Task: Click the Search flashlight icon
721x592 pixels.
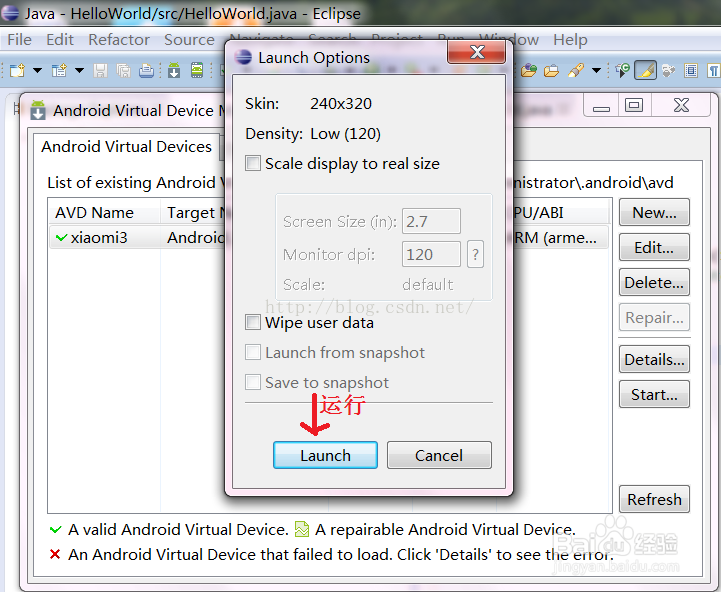Action: click(576, 70)
